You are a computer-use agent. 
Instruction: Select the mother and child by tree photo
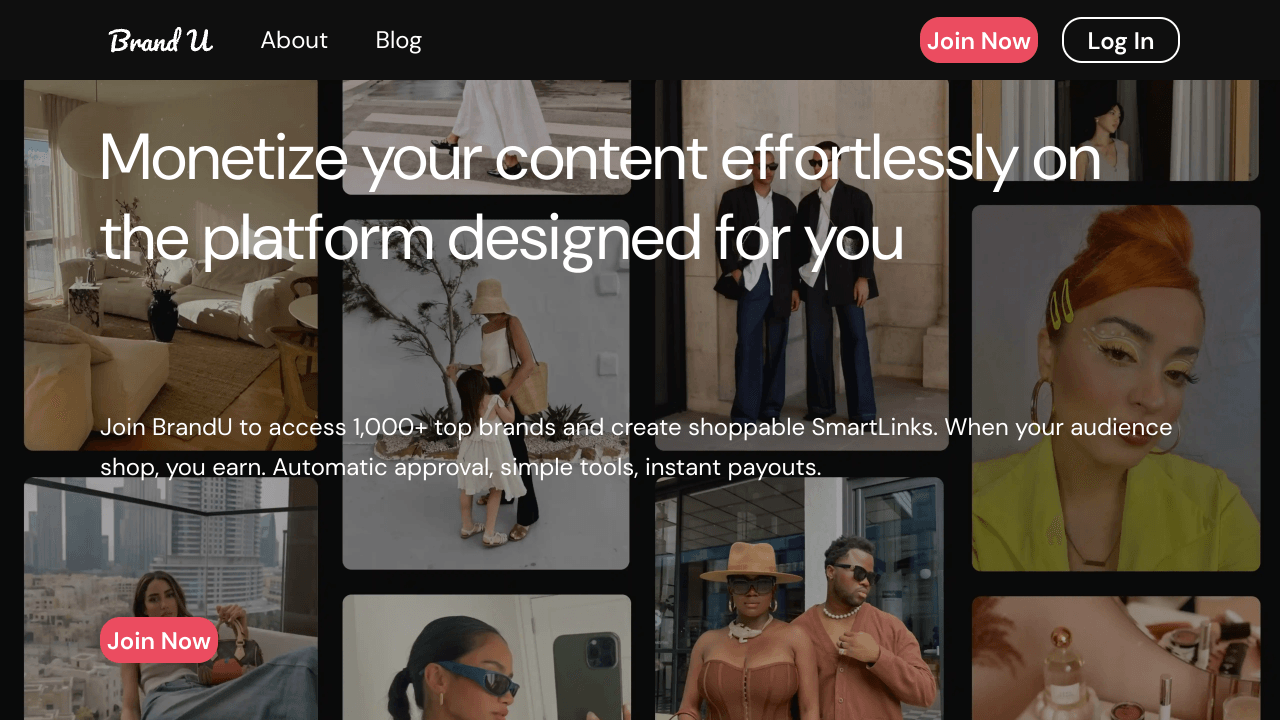(x=486, y=395)
